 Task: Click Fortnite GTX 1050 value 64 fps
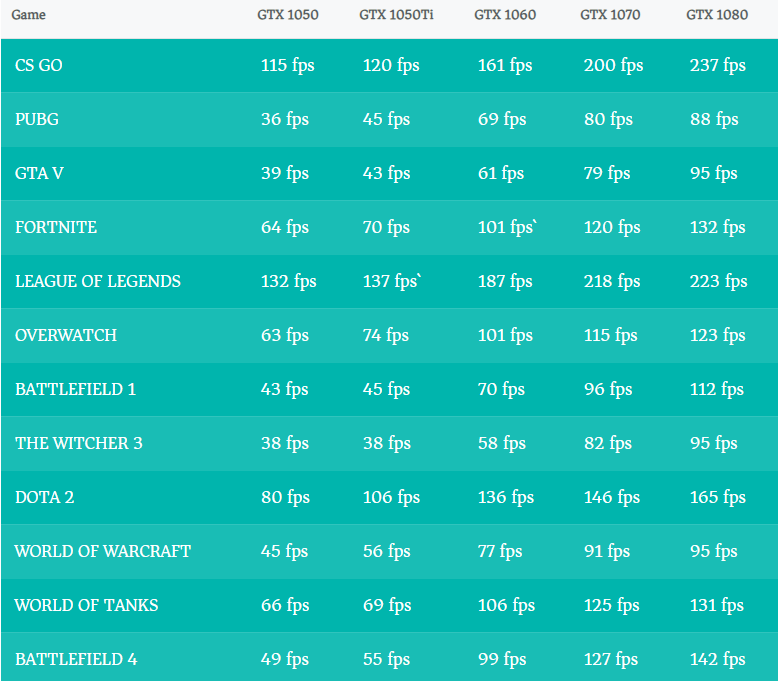tap(285, 228)
